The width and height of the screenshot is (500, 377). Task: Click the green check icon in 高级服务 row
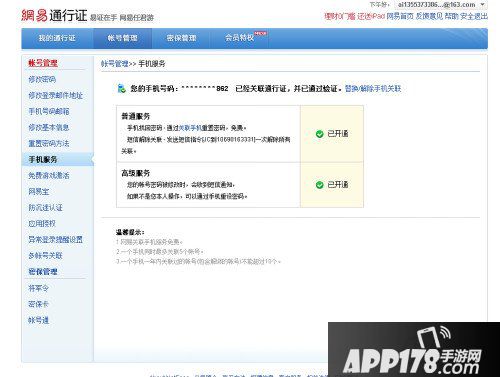point(319,185)
